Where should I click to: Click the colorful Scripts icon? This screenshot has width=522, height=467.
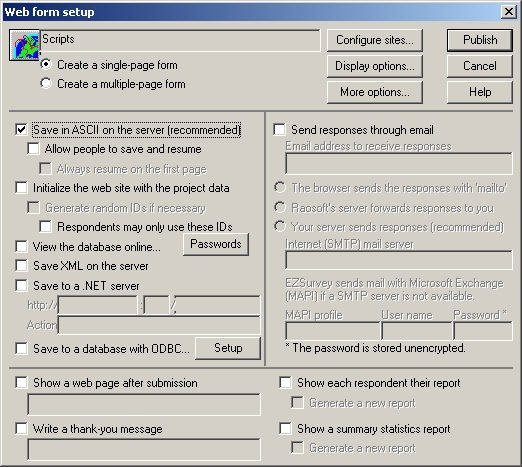tap(25, 45)
